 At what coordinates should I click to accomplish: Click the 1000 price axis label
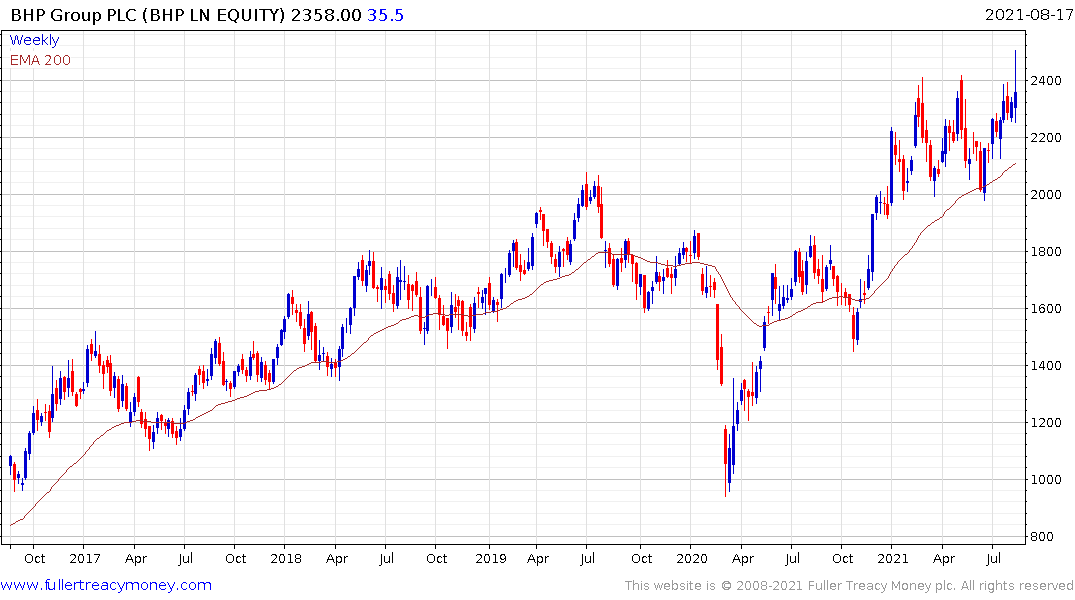coord(1046,479)
